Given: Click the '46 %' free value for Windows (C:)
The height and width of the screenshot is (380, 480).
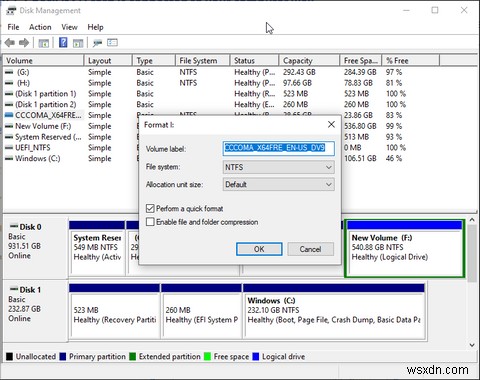Looking at the screenshot, I should (394, 158).
